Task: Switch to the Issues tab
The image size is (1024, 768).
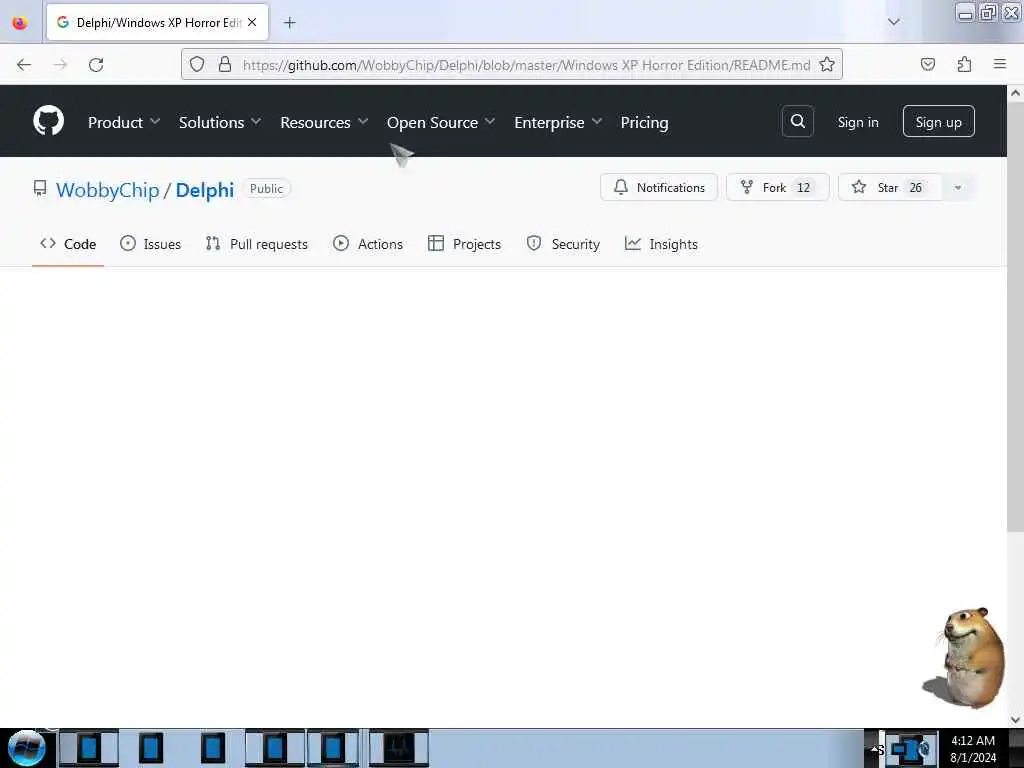Action: (x=151, y=244)
